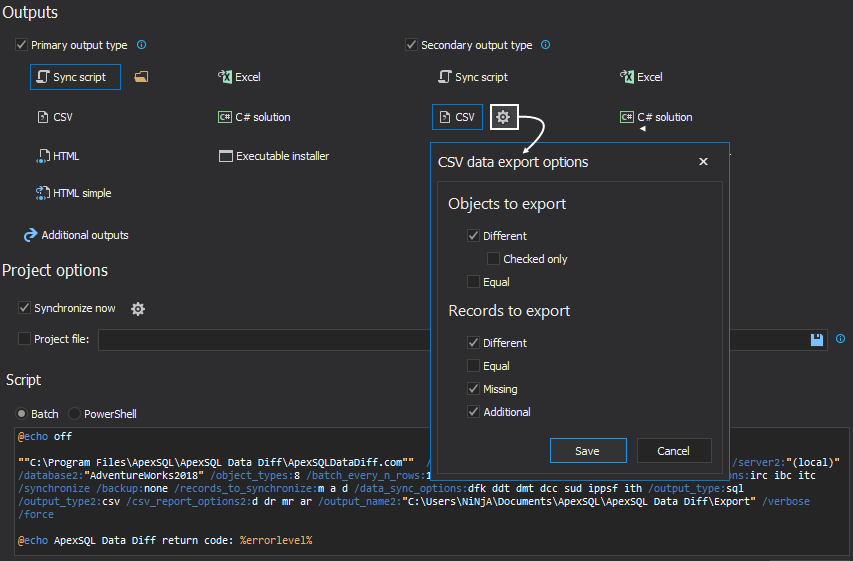Toggle Different under Objects to export

(x=473, y=236)
